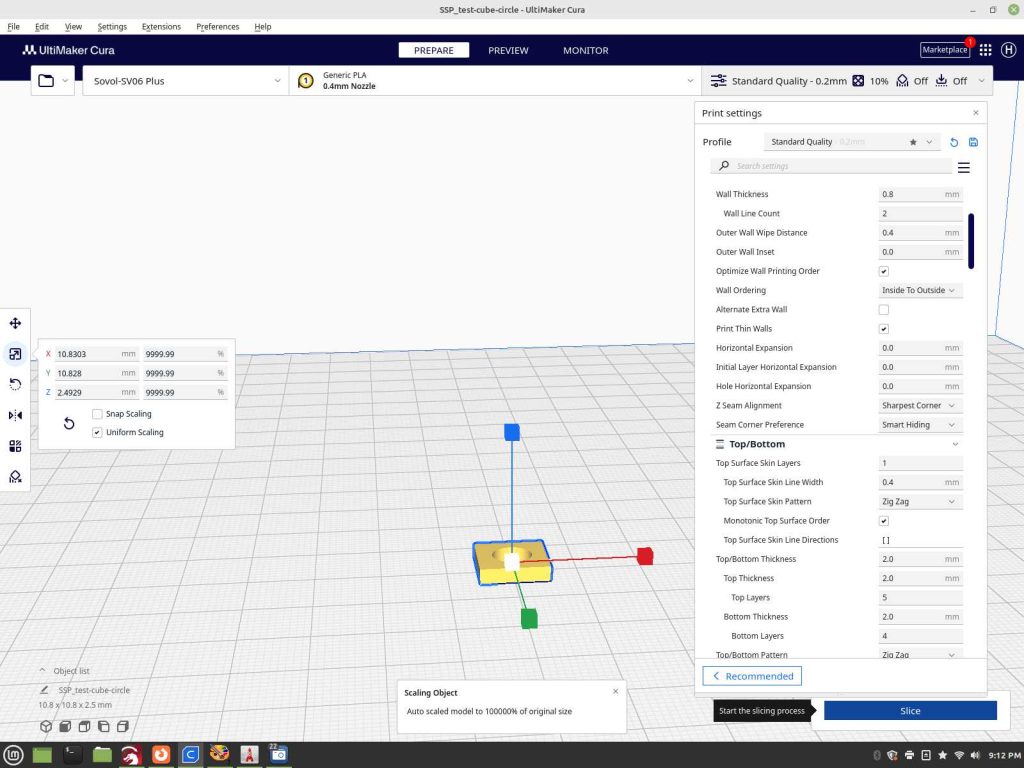Reset the profile changes icon
1024x768 pixels.
tap(954, 142)
